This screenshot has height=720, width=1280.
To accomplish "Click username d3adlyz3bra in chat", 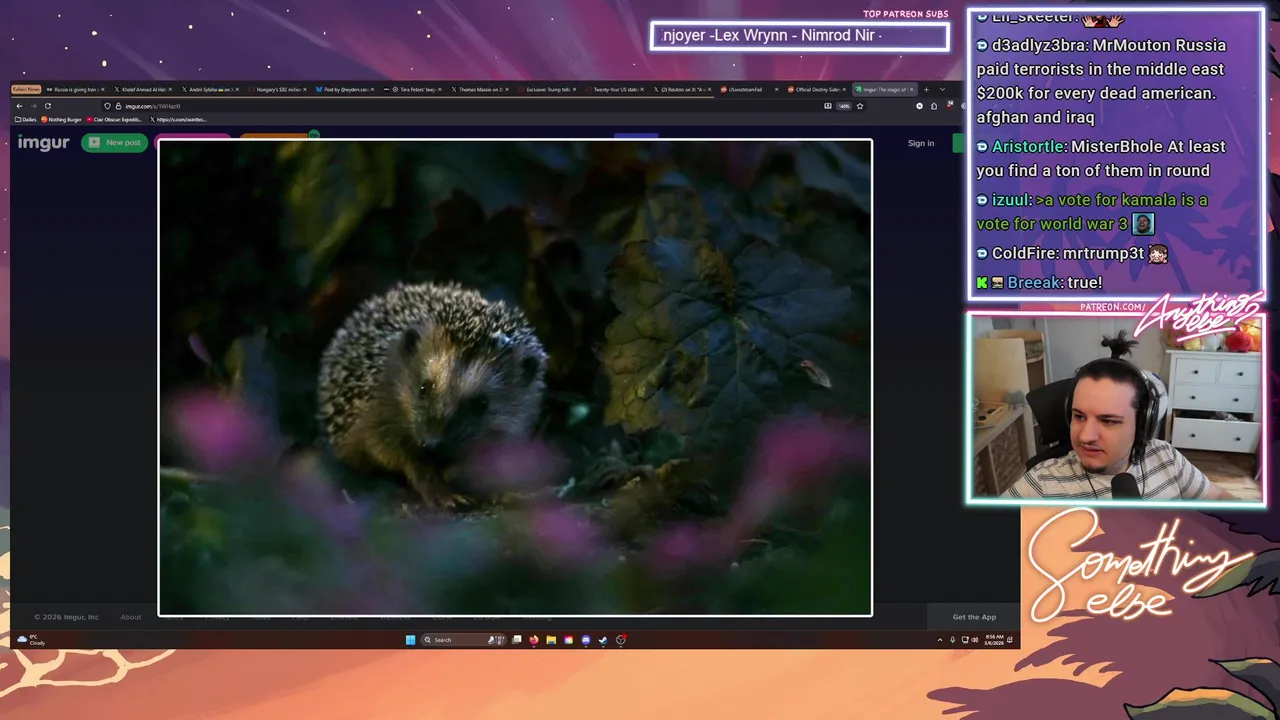I will pyautogui.click(x=1039, y=45).
